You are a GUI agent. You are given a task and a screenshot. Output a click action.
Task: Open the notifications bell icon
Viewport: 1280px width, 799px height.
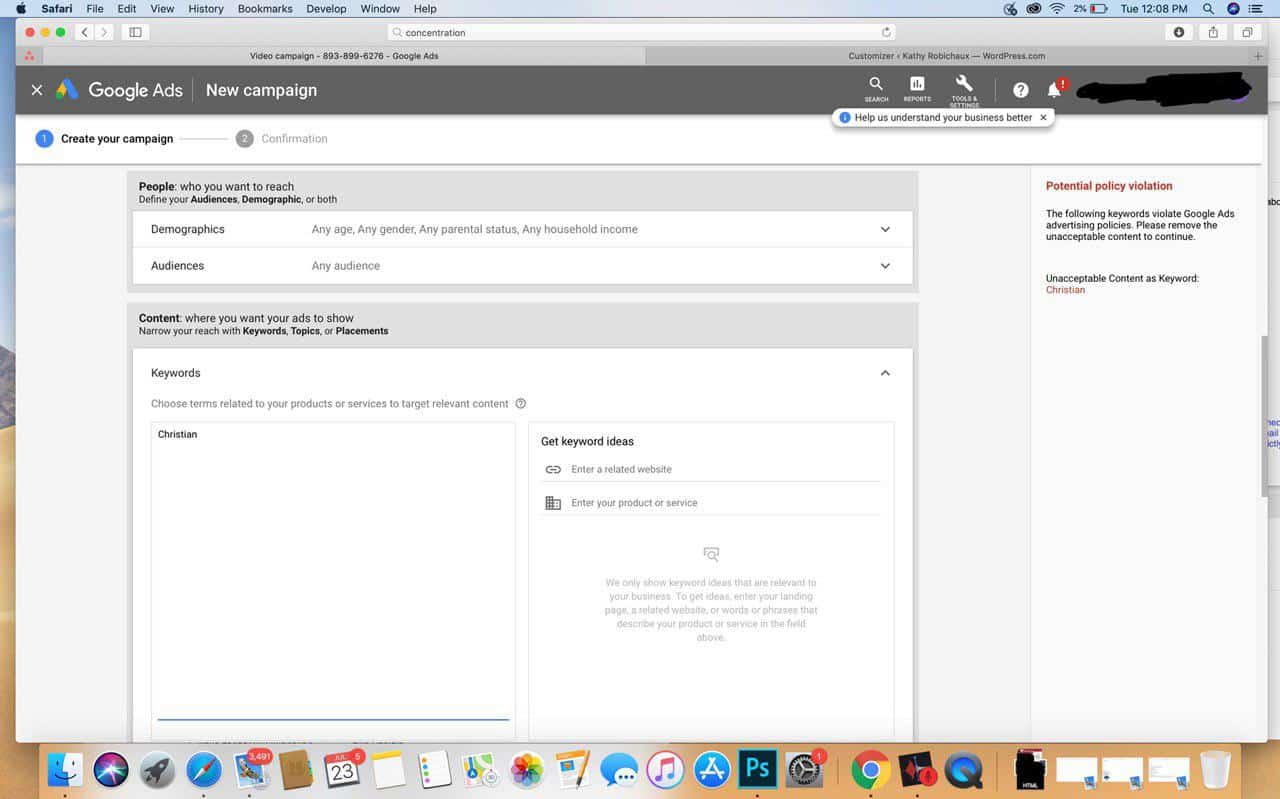tap(1054, 90)
